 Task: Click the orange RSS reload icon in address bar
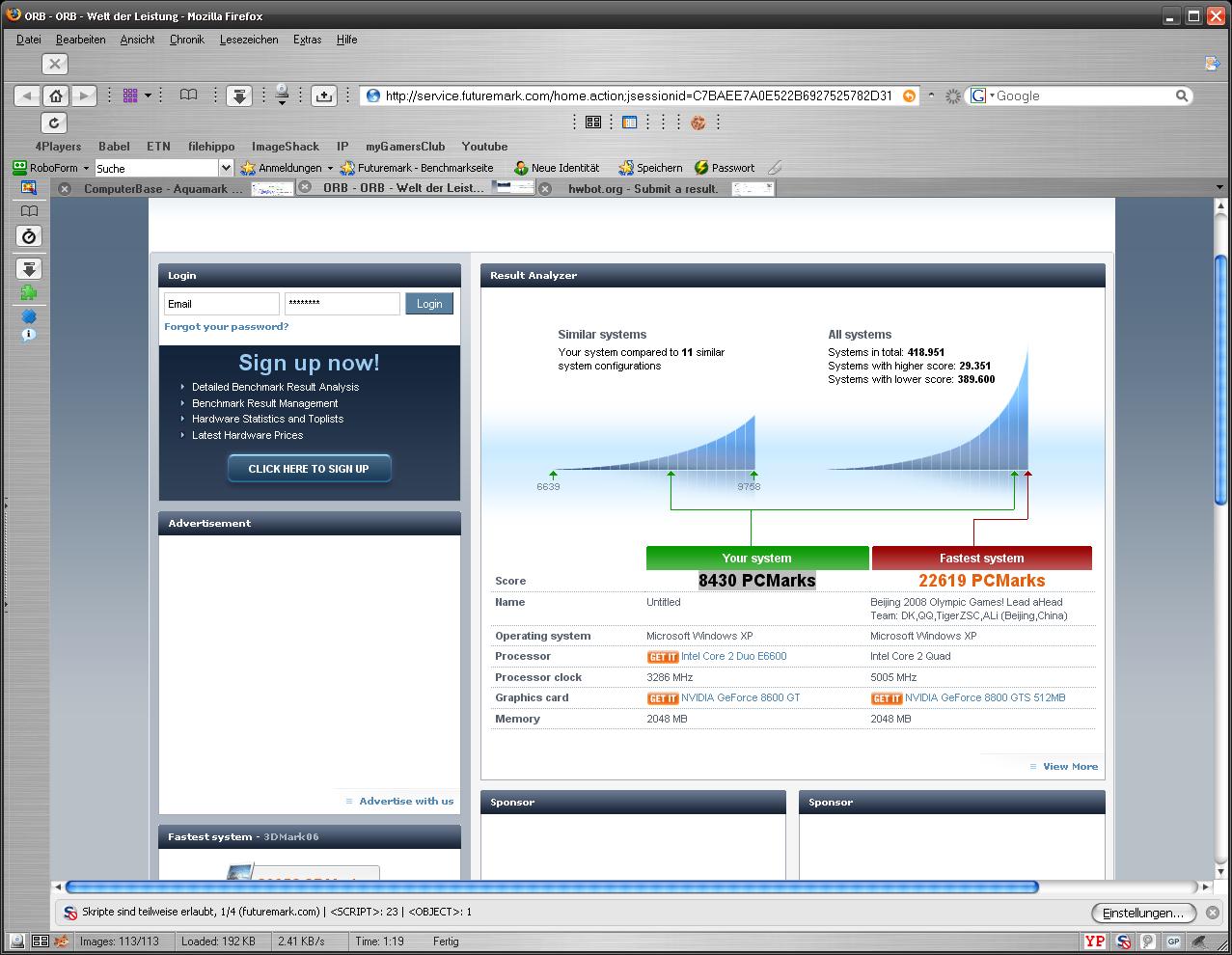tap(909, 95)
